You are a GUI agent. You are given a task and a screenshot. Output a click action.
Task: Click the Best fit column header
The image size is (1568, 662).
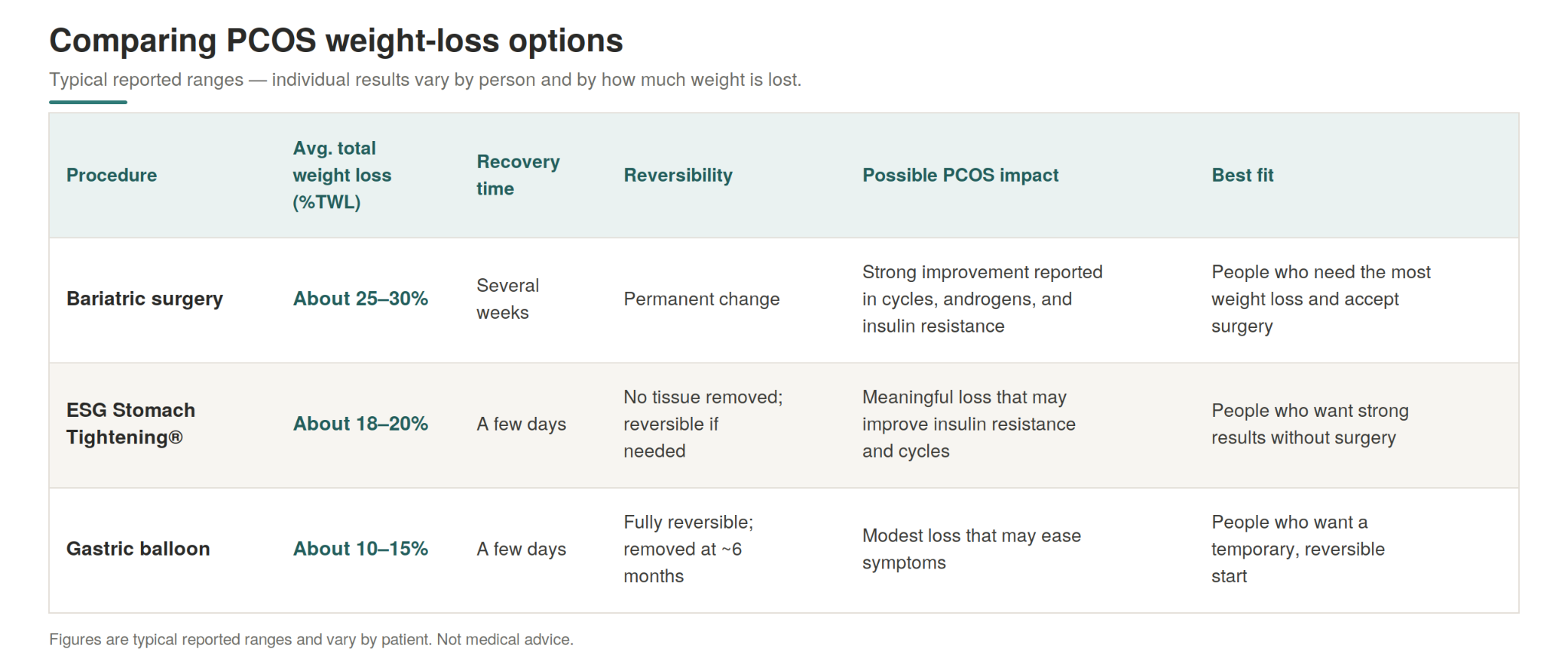coord(1243,175)
